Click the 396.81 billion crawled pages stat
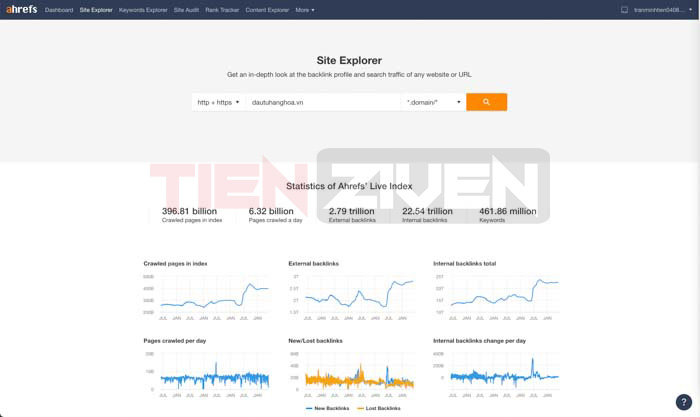The image size is (700, 417). (x=192, y=215)
